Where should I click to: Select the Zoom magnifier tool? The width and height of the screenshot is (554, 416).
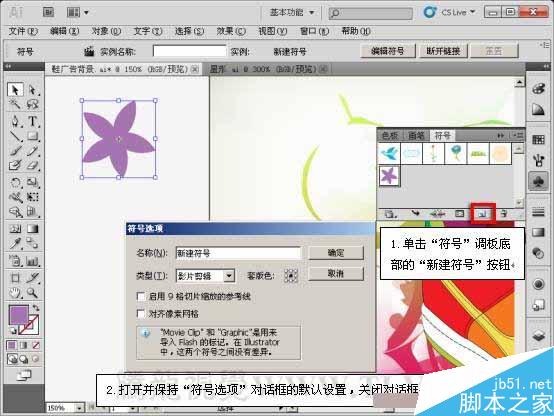[x=33, y=293]
